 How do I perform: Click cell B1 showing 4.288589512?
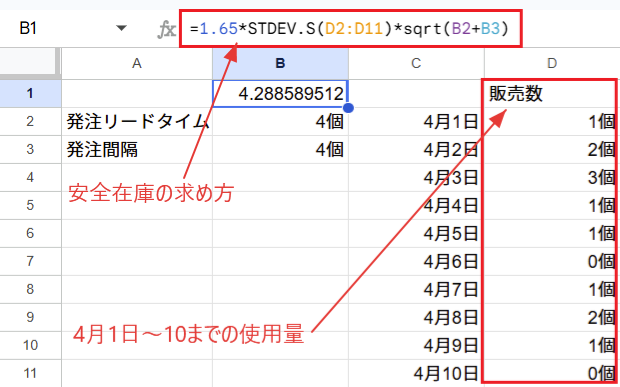[280, 94]
